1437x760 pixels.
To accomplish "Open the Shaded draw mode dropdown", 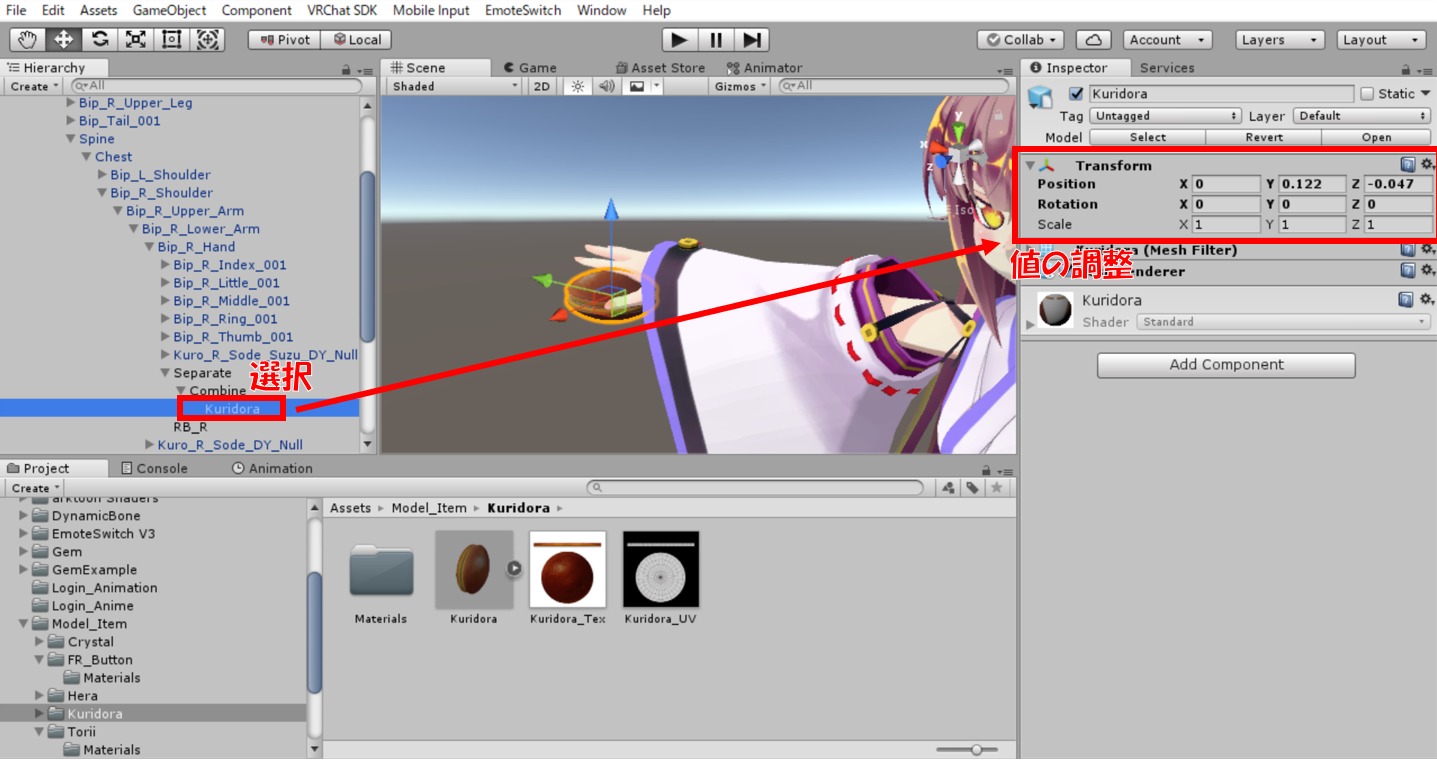I will [x=455, y=86].
